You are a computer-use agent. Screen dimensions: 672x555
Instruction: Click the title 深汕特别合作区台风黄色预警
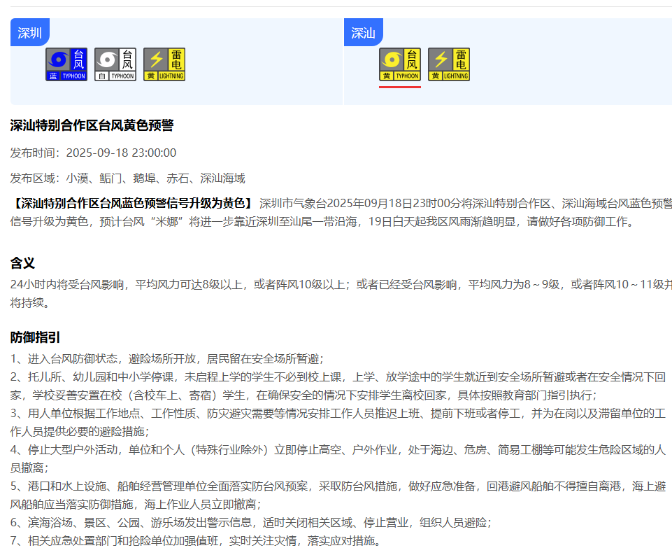click(x=92, y=125)
